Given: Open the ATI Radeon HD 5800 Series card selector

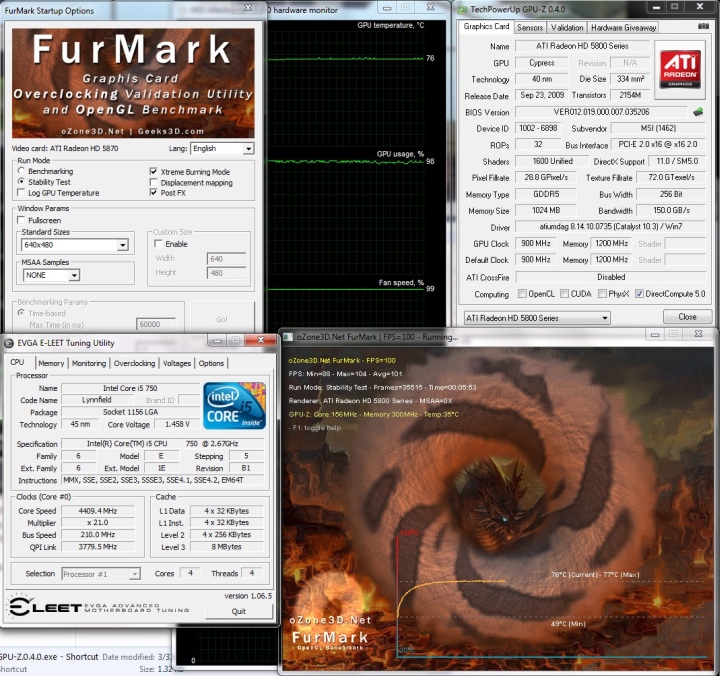Looking at the screenshot, I should point(537,318).
